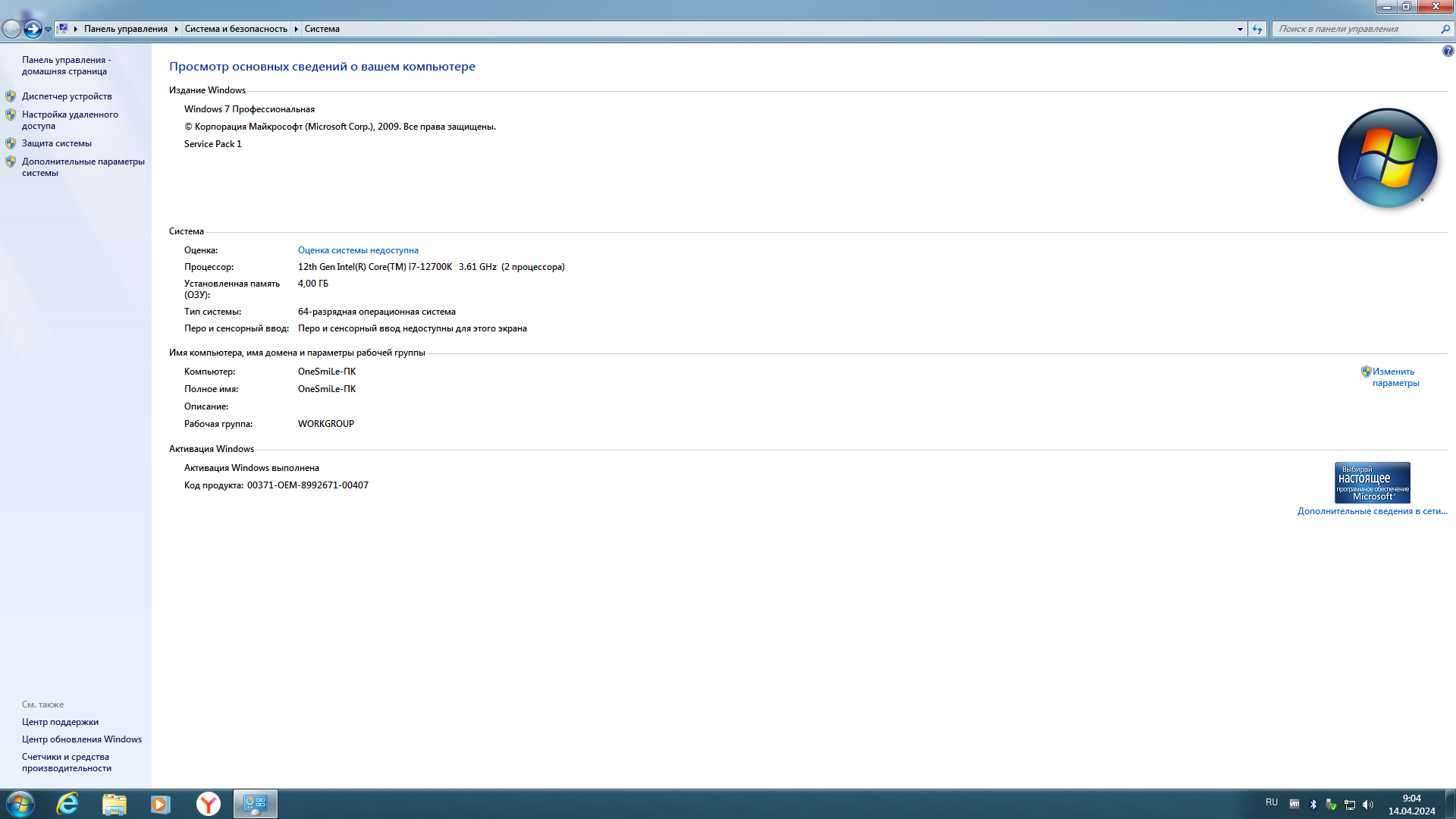Navigate to Система и безопасность breadcrumb
1456x819 pixels.
pos(236,29)
